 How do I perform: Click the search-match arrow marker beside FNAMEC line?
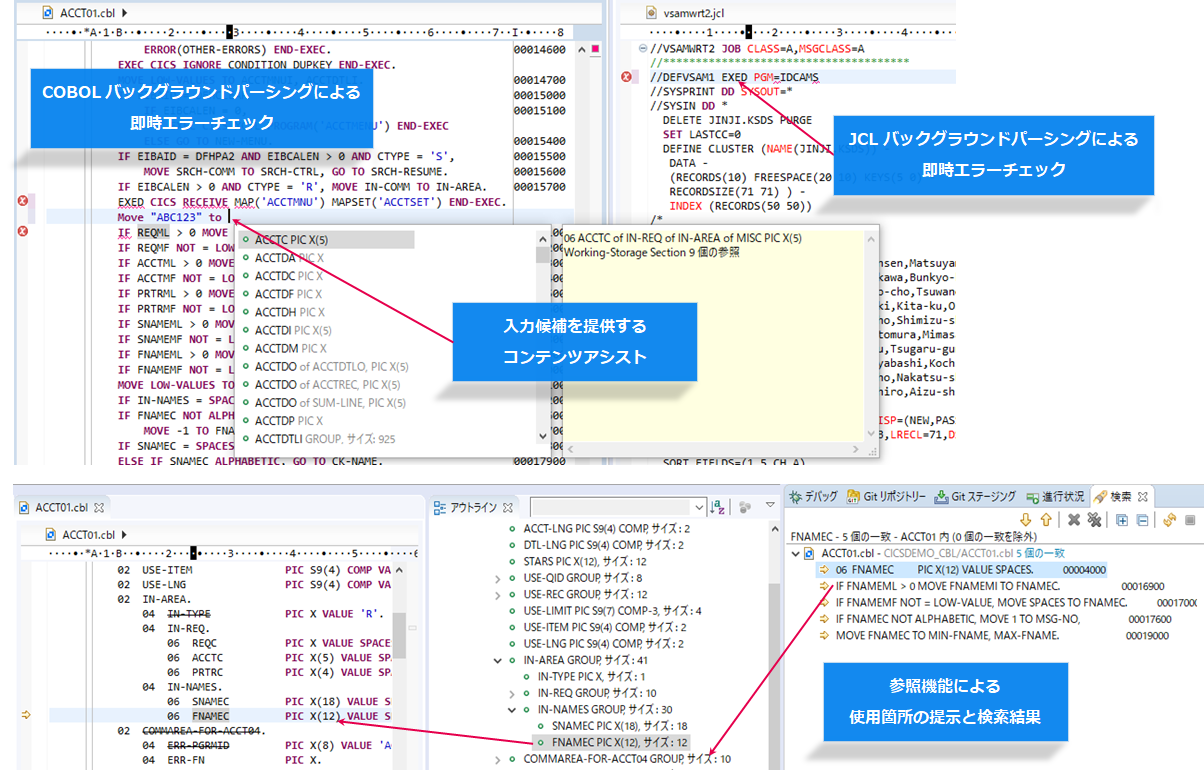(25, 715)
